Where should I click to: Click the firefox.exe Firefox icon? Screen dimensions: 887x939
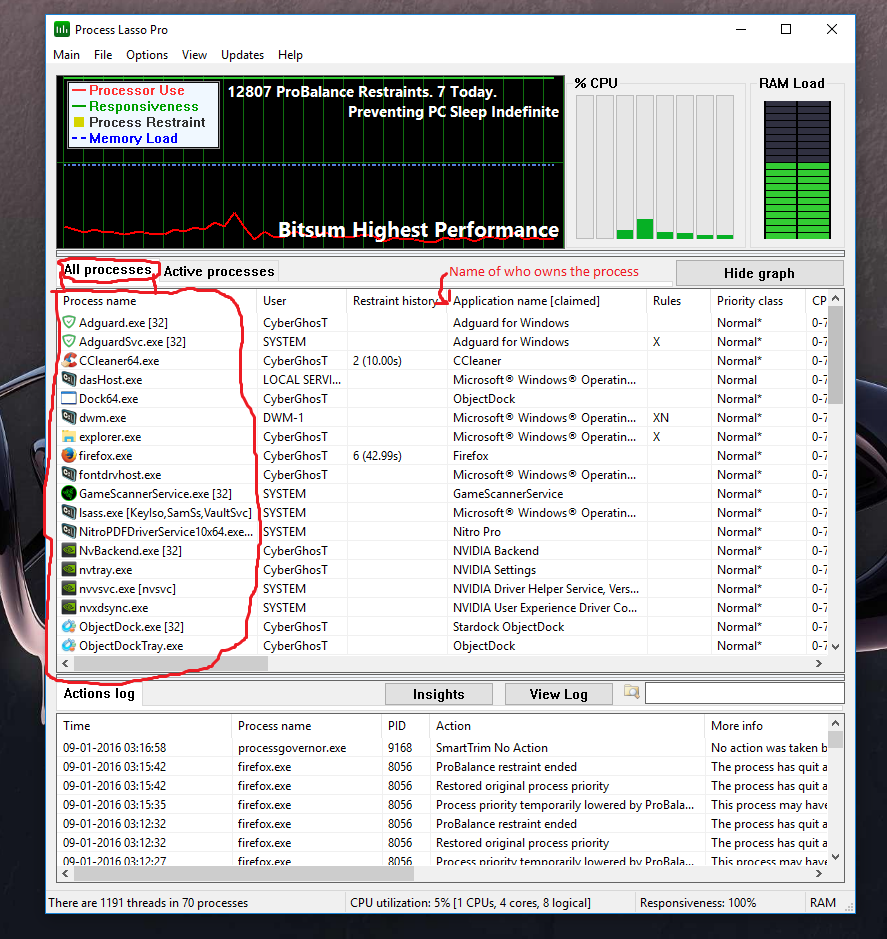(x=69, y=455)
